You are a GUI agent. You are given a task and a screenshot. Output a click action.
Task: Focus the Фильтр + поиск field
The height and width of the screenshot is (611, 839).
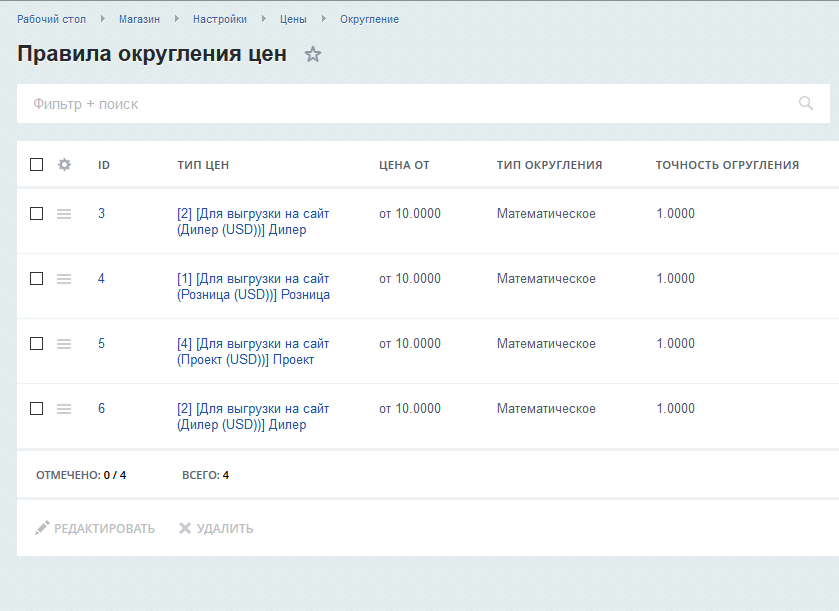pos(400,103)
